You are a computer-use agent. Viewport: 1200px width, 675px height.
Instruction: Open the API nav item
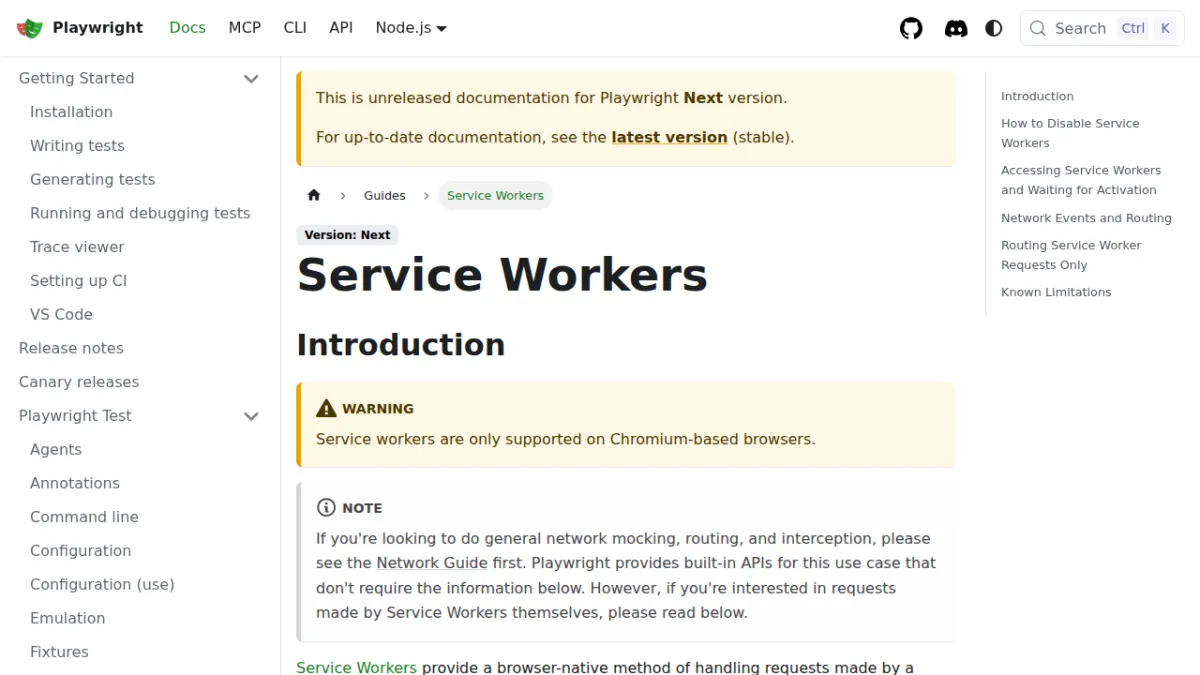pos(341,28)
